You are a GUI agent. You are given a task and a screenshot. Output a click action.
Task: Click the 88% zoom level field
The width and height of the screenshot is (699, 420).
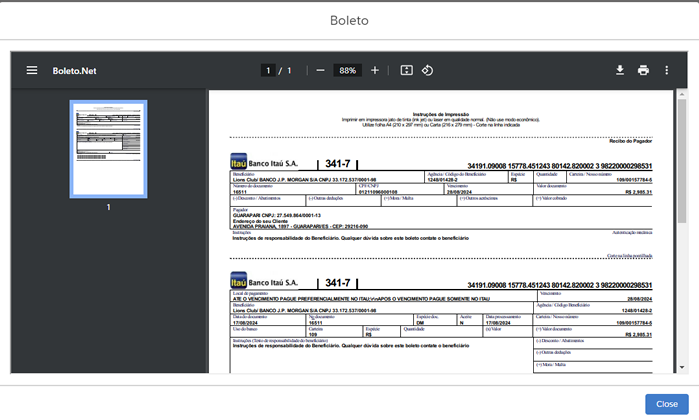coord(347,71)
